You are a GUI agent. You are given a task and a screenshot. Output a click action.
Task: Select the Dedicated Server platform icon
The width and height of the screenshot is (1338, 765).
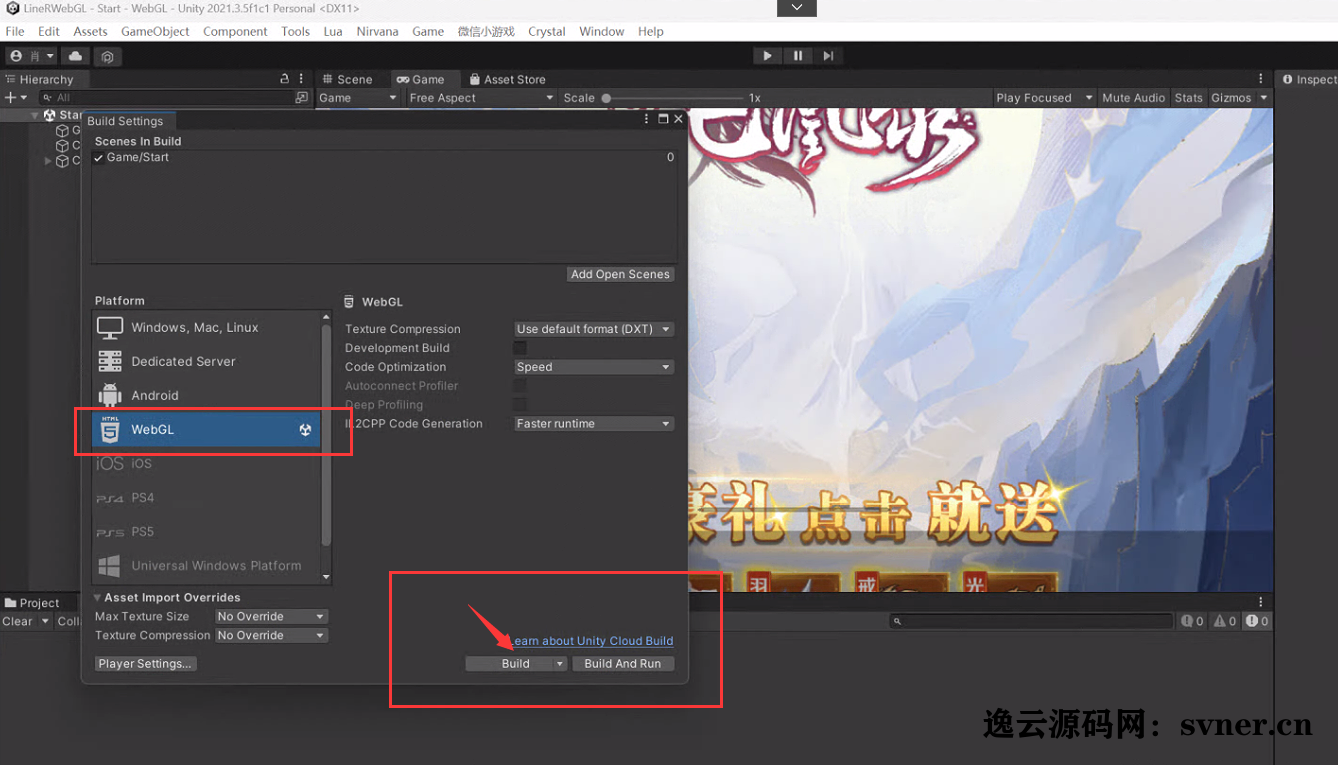(110, 361)
